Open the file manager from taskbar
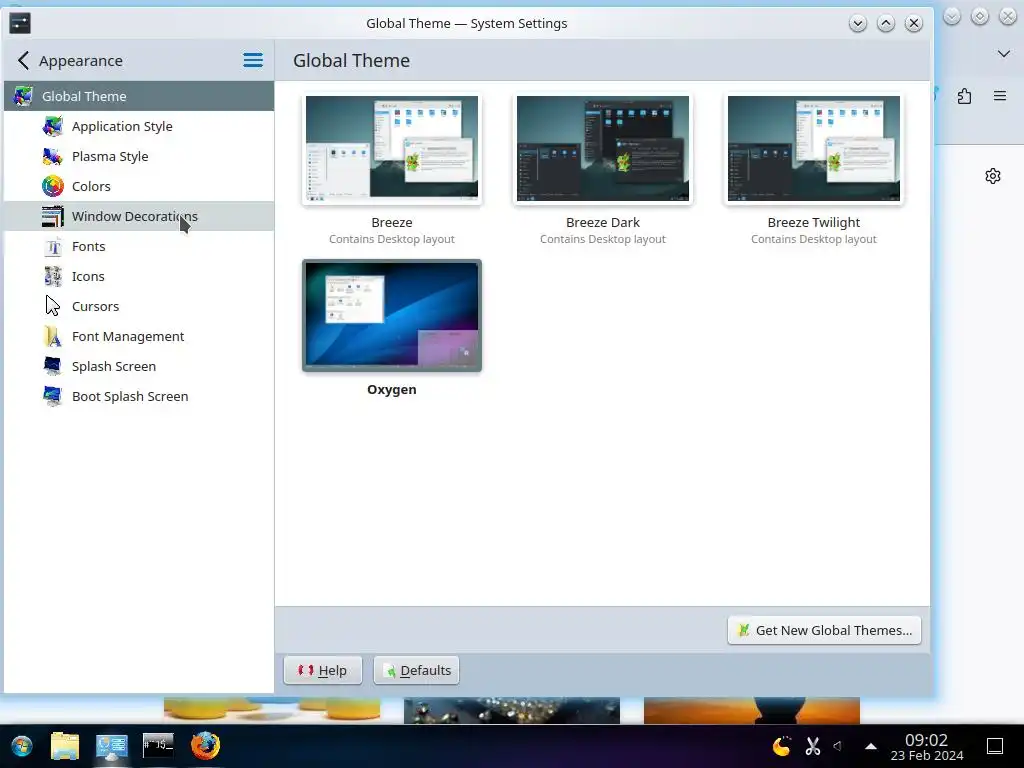Screen dimensions: 1024x768 pos(65,746)
